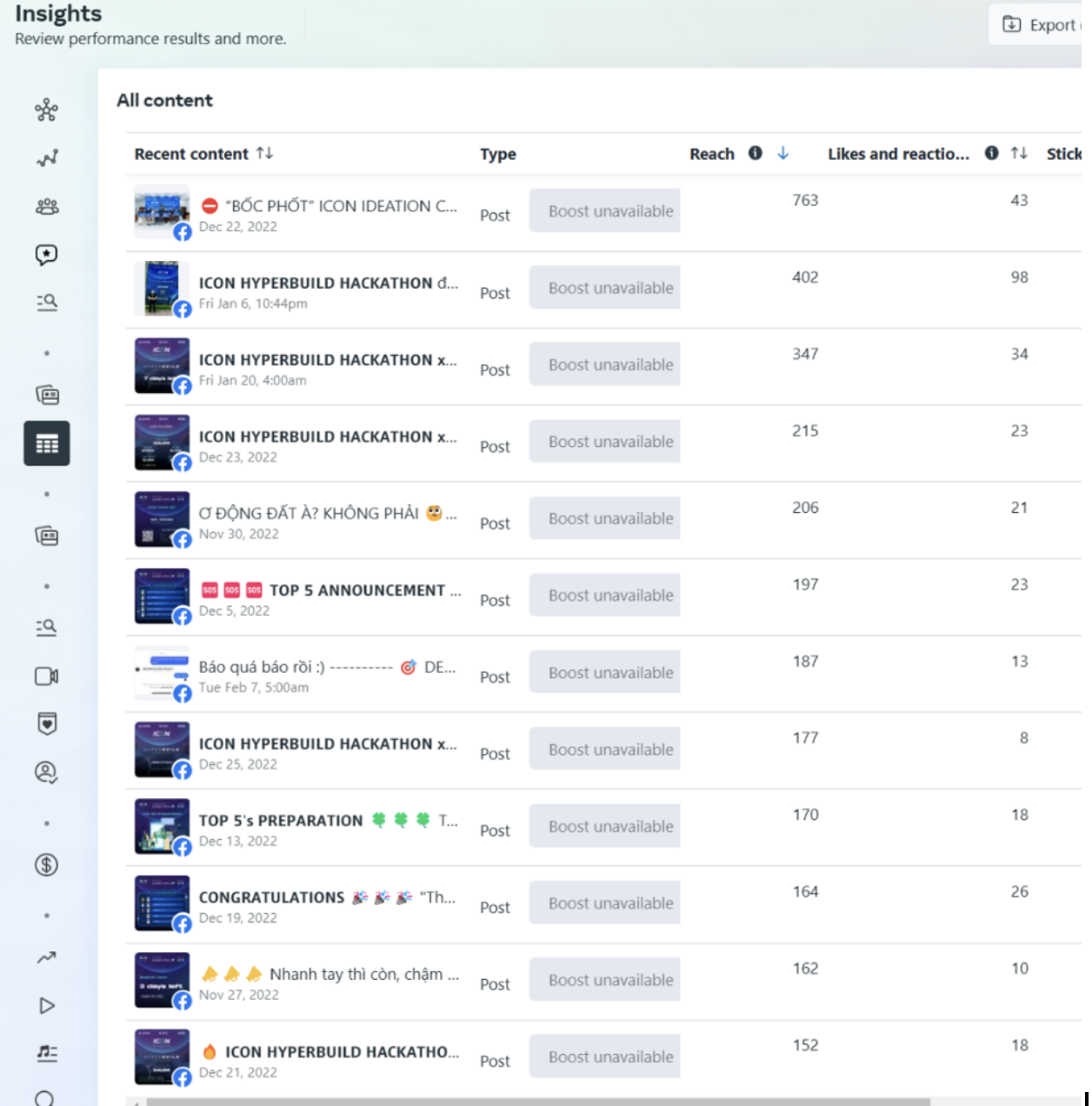Show info for Likes and reactions column

click(991, 153)
